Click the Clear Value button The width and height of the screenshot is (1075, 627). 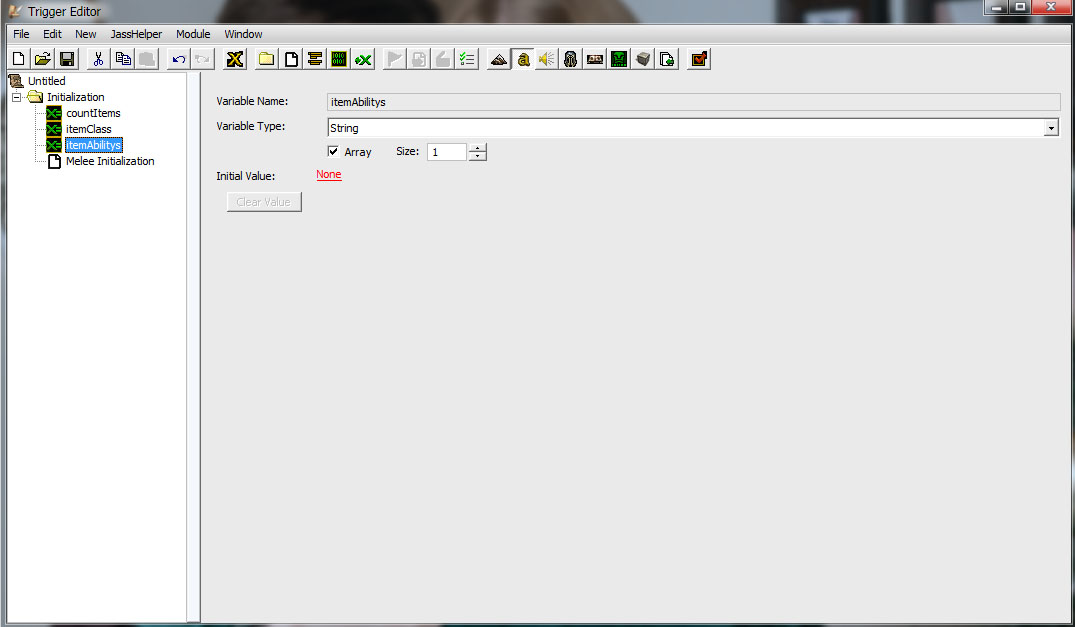click(264, 202)
